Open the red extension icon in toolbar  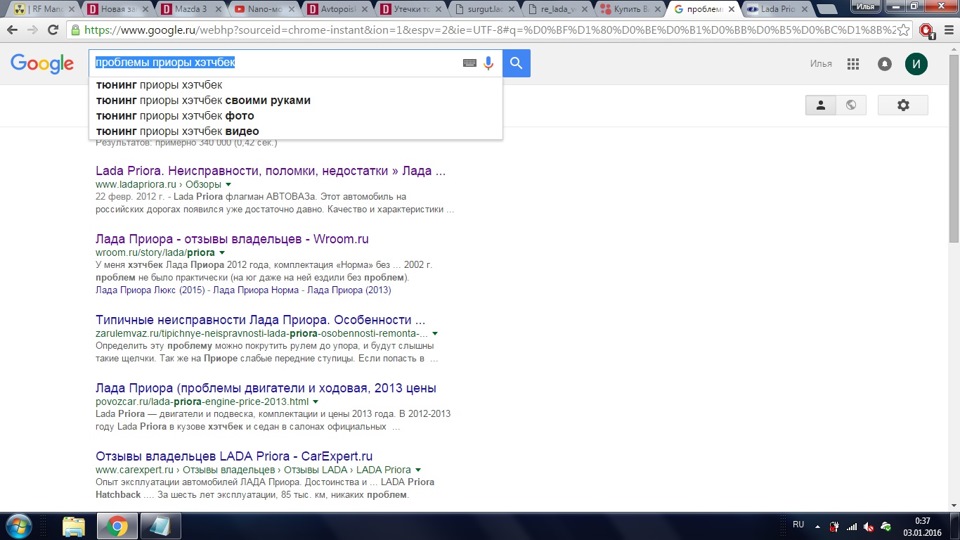926,30
